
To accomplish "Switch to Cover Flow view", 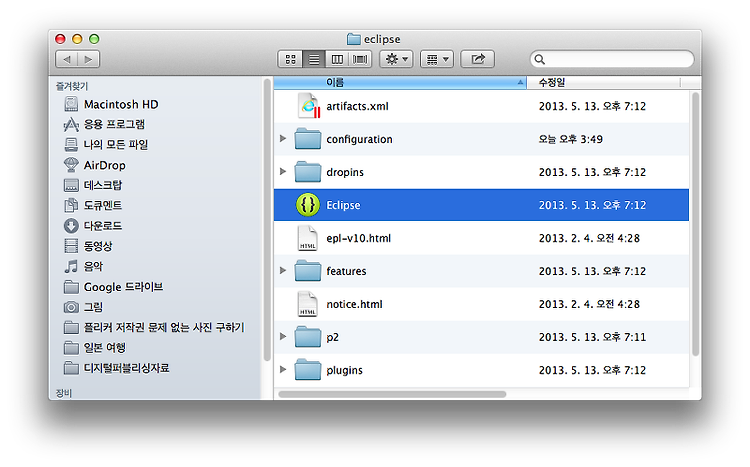I will point(360,59).
